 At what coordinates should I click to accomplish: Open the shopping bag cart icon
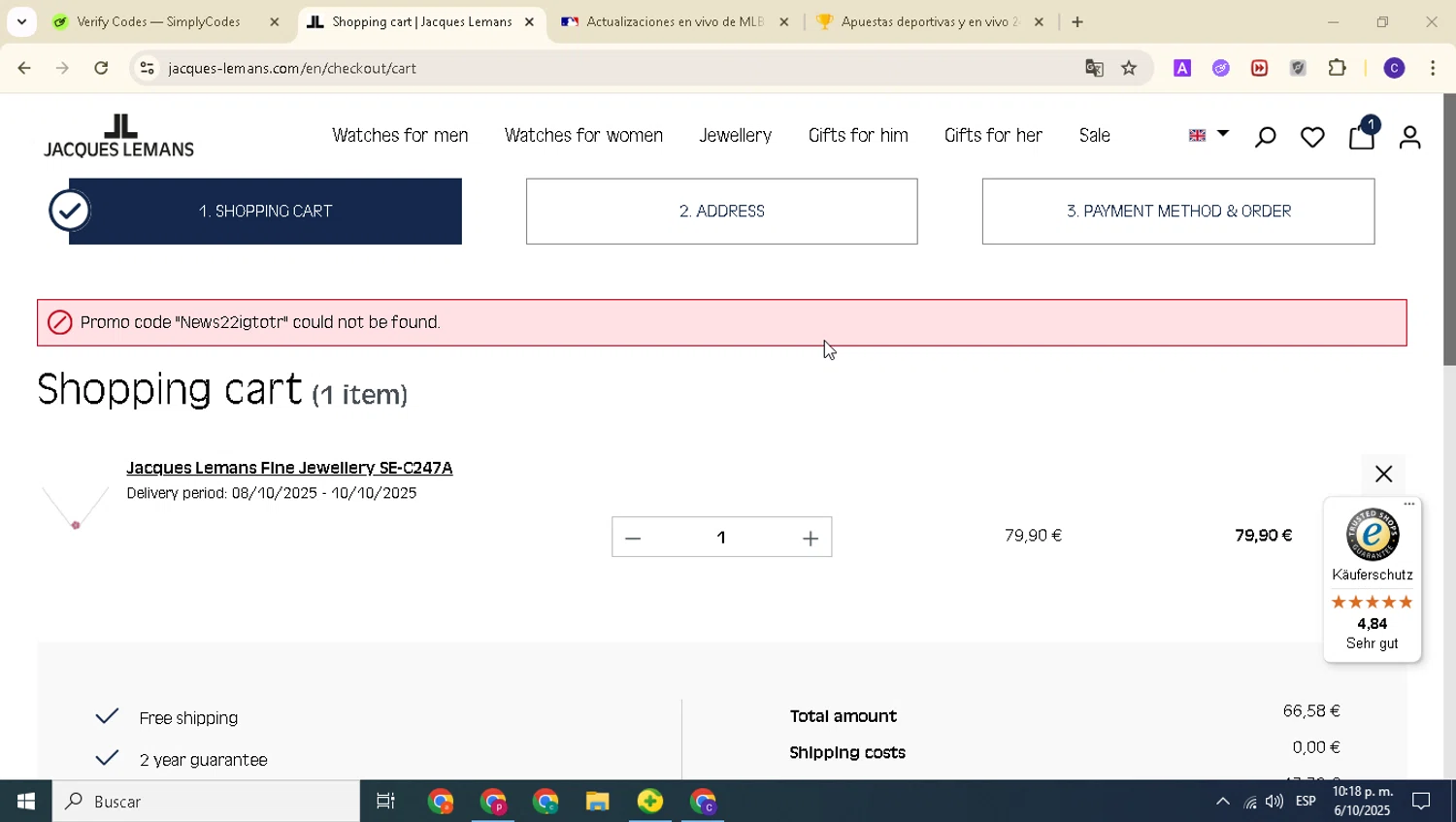[x=1362, y=136]
